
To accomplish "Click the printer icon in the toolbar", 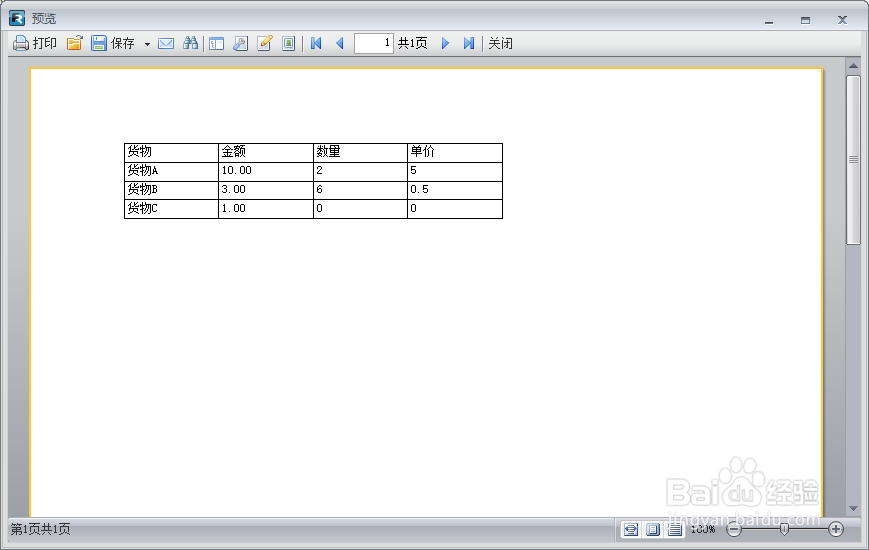I will (21, 43).
